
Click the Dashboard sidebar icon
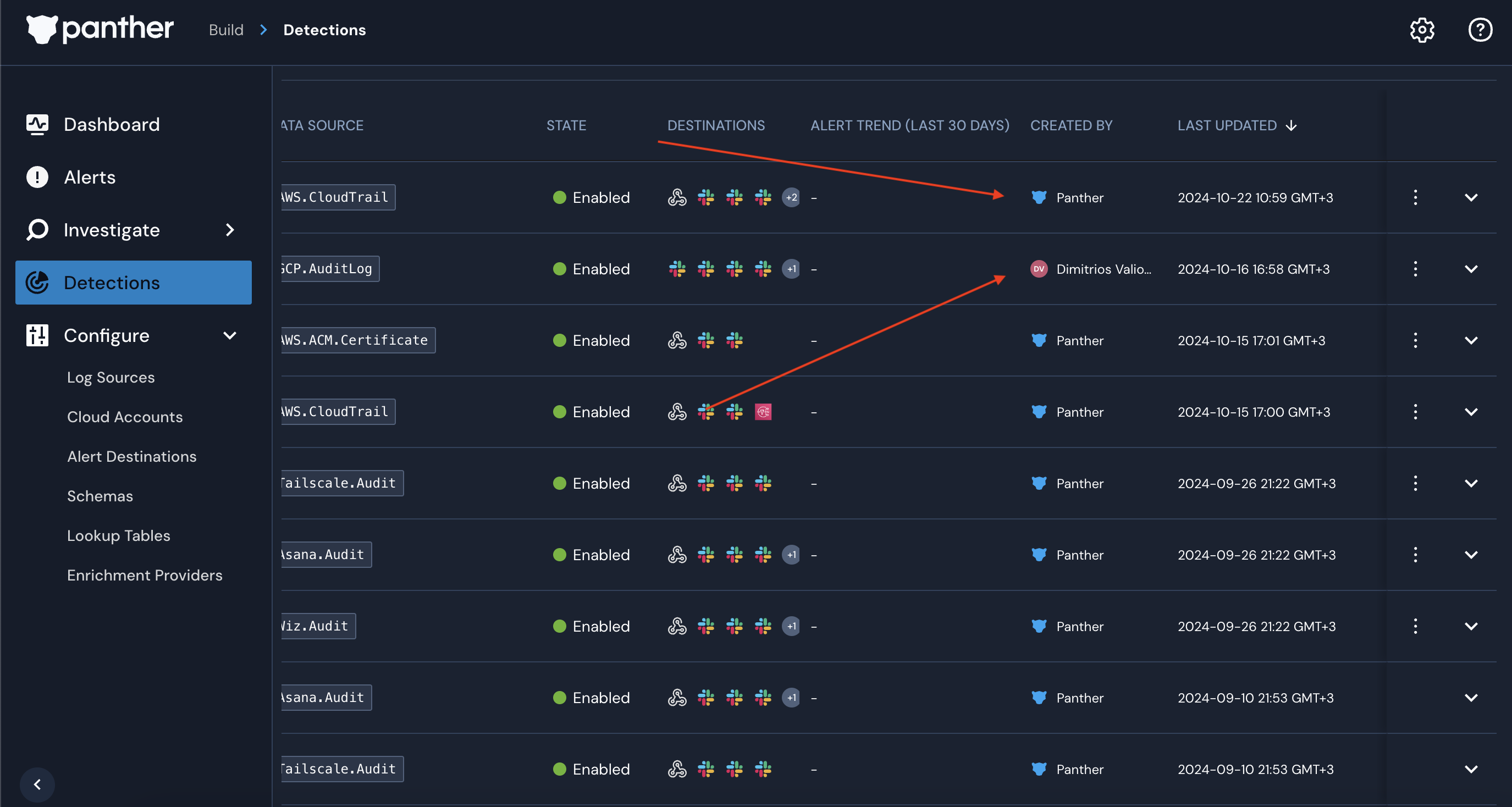(37, 124)
